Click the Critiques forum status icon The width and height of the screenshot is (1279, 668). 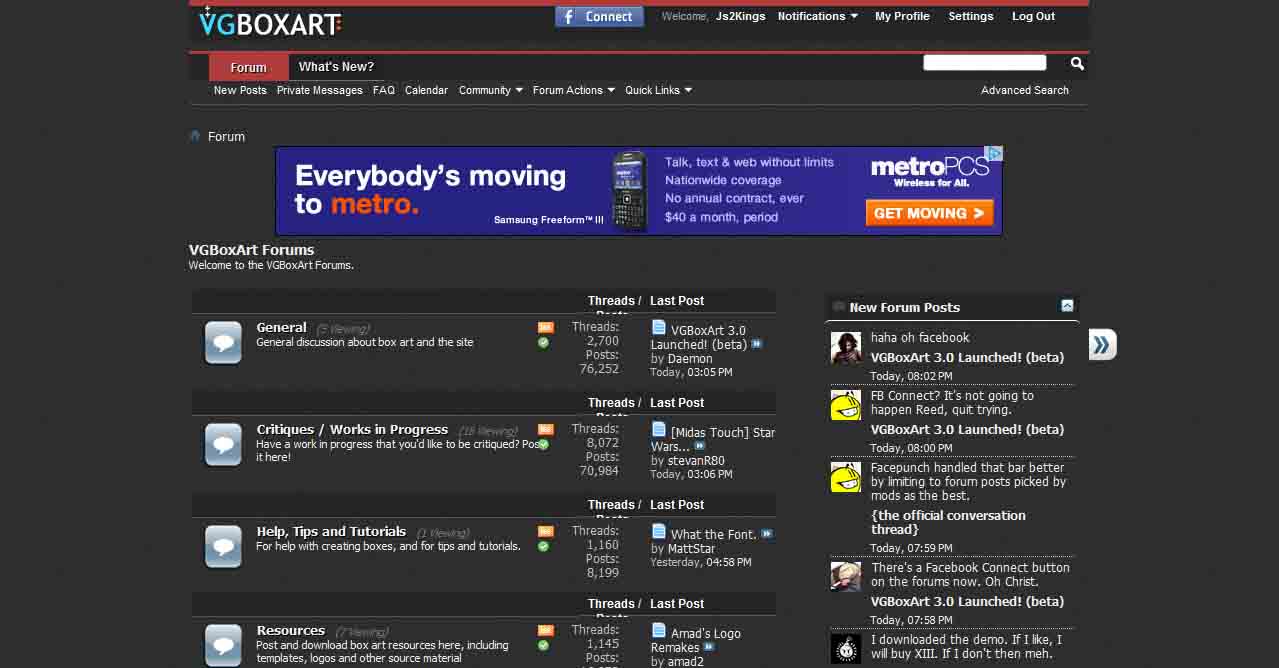point(223,444)
